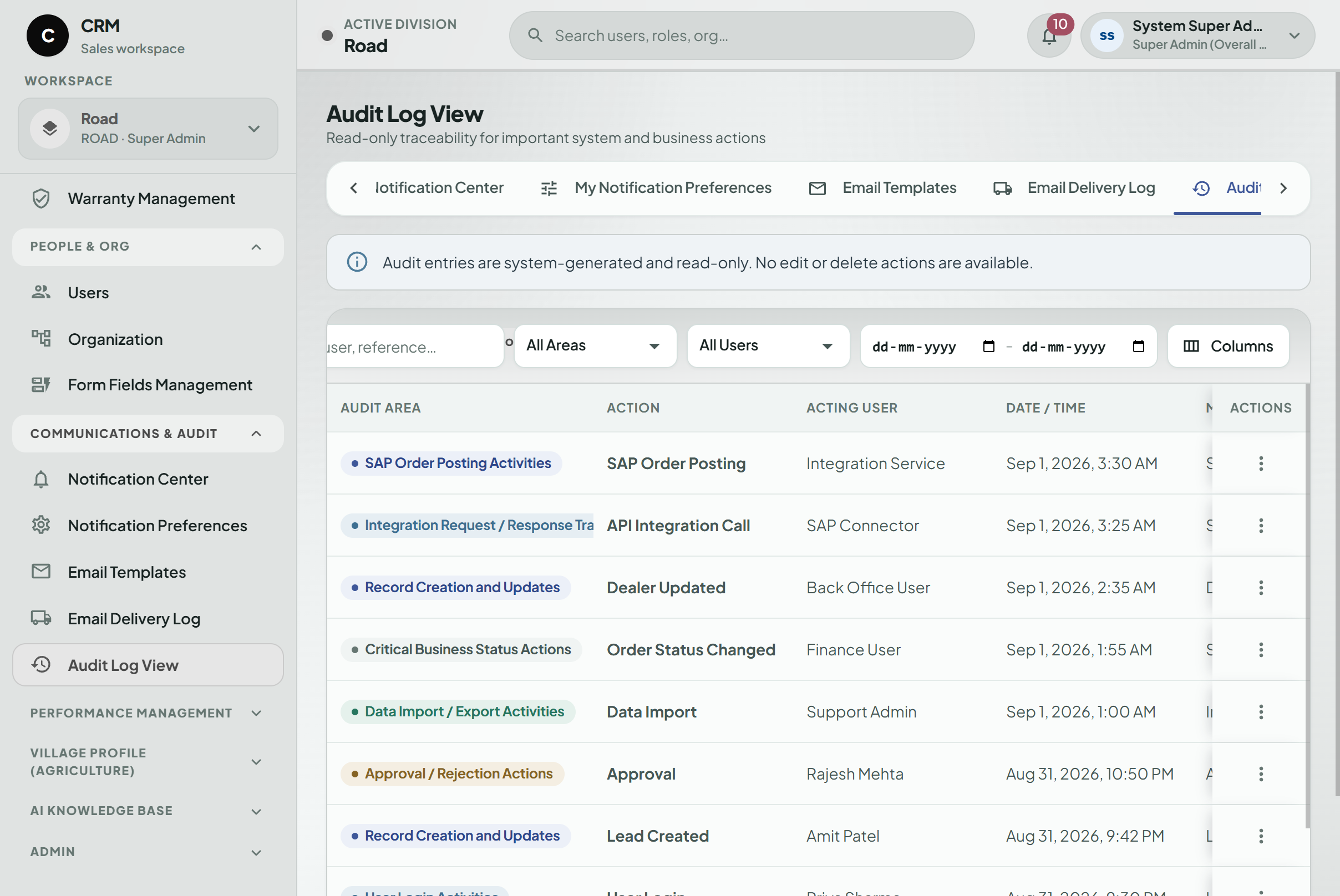This screenshot has height=896, width=1340.
Task: Click the Critical Business Status Actions tag
Action: tap(461, 649)
